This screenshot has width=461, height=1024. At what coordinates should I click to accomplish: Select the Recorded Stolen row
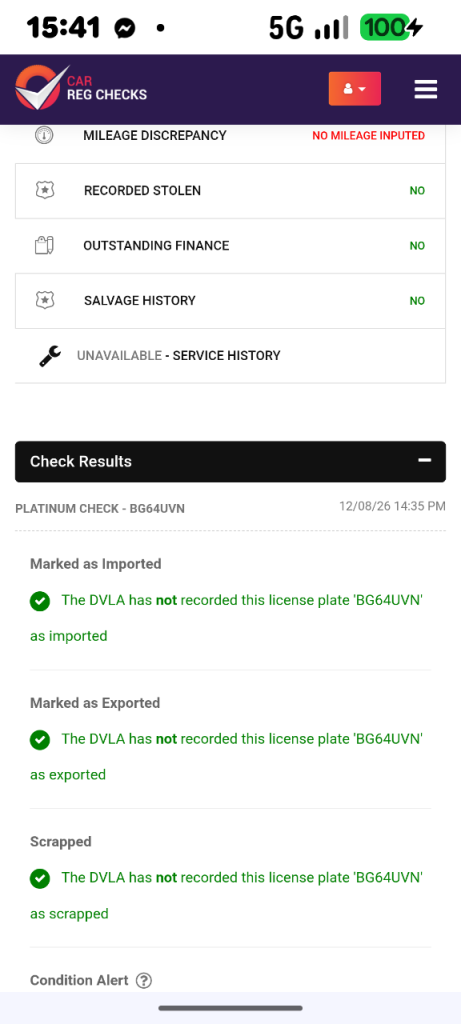click(230, 191)
